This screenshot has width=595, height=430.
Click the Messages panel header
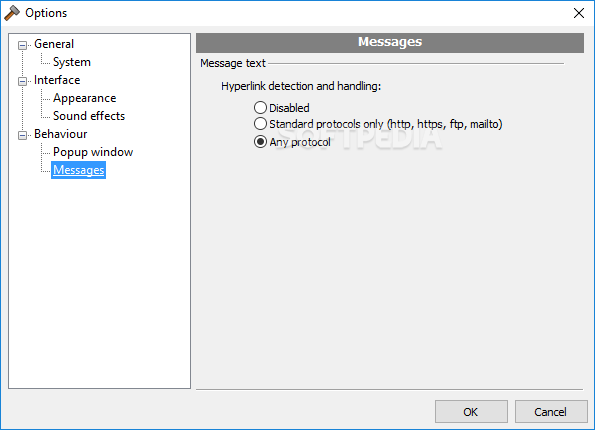tap(390, 43)
